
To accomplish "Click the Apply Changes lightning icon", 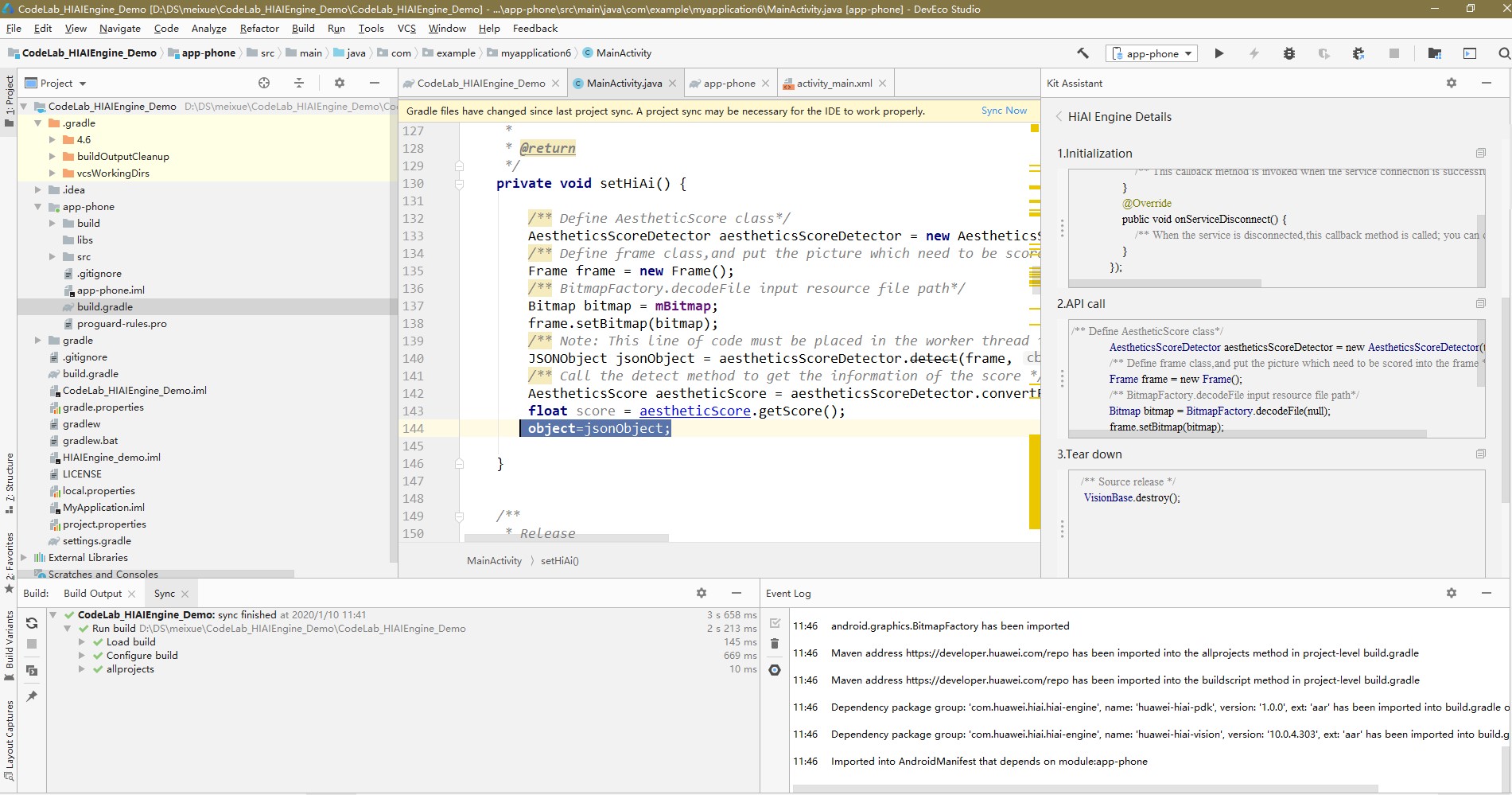I will [x=1254, y=53].
